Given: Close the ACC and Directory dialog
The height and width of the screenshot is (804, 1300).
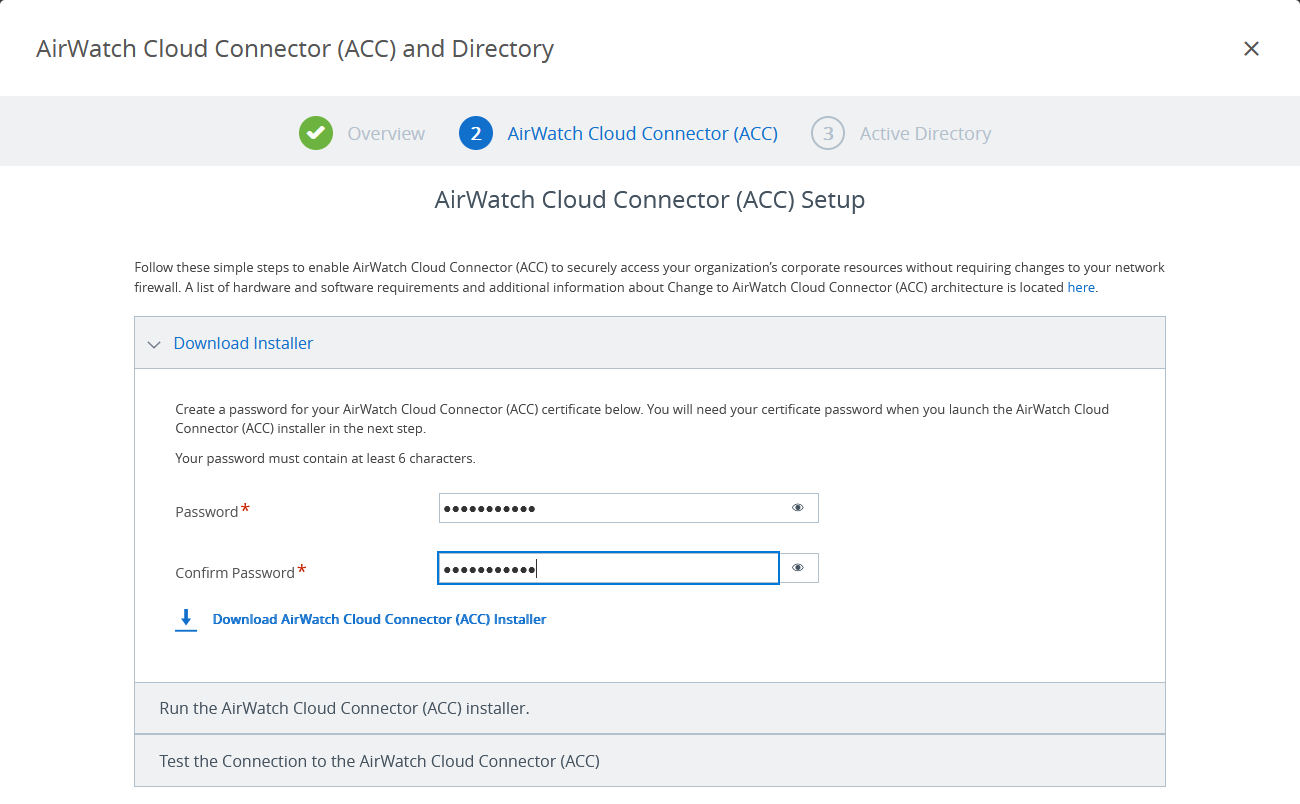Looking at the screenshot, I should click(x=1251, y=49).
